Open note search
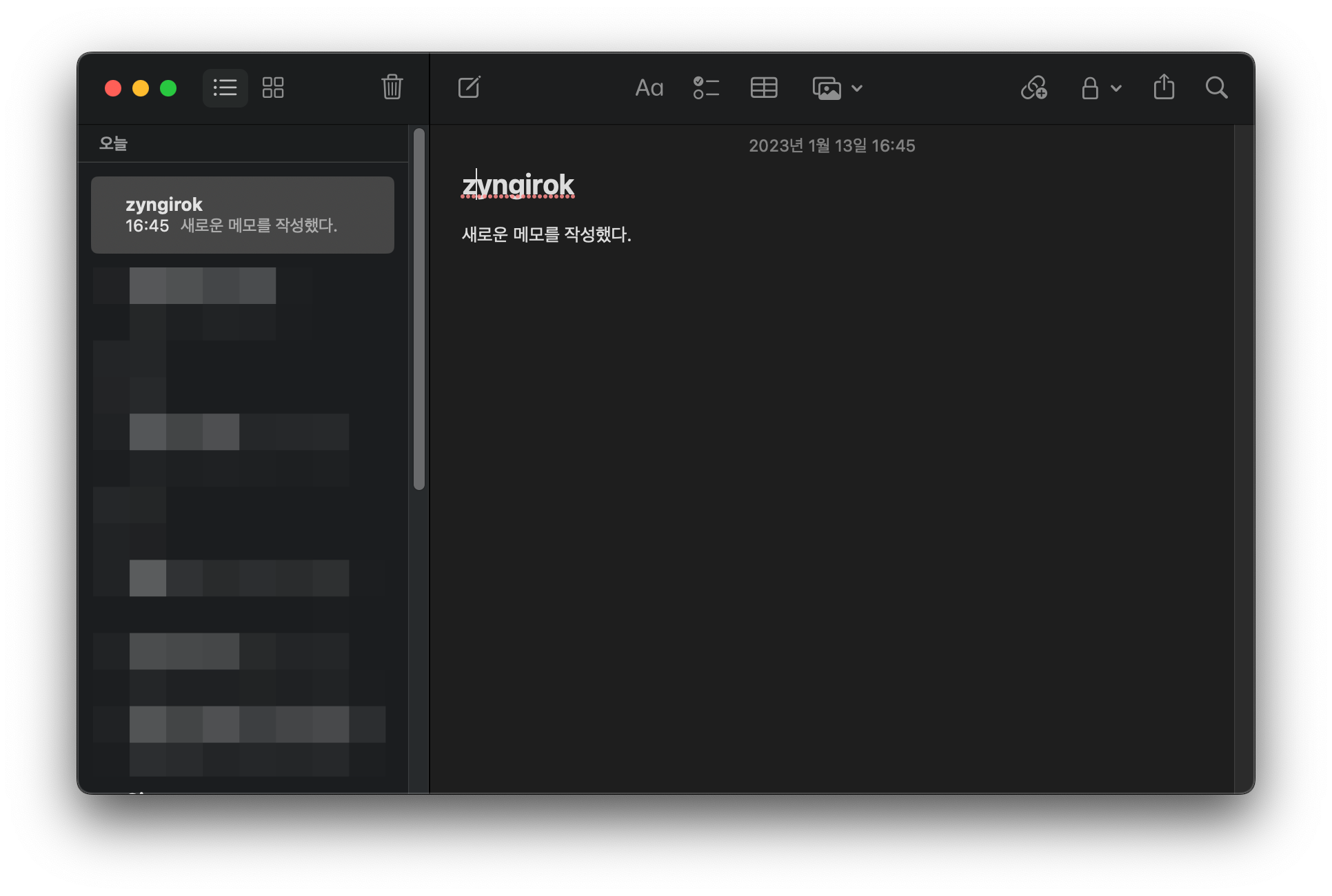 (x=1216, y=88)
